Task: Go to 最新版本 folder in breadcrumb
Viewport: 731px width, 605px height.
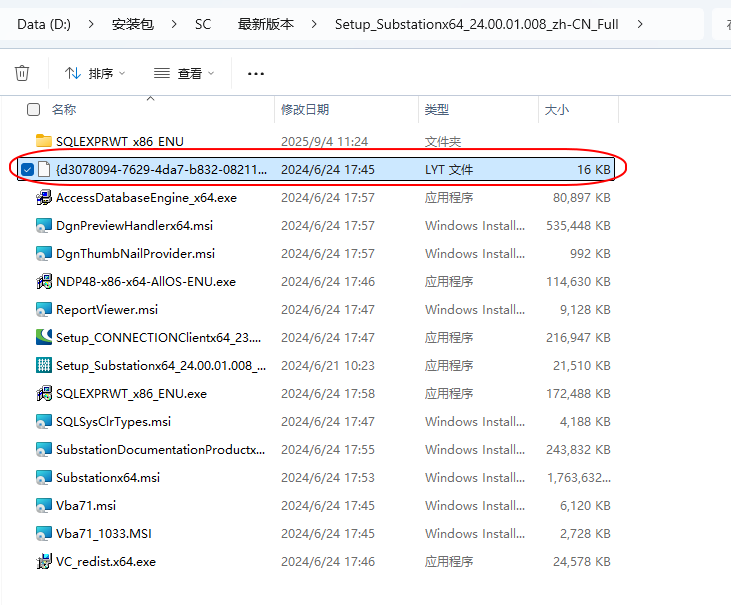Action: pos(266,24)
